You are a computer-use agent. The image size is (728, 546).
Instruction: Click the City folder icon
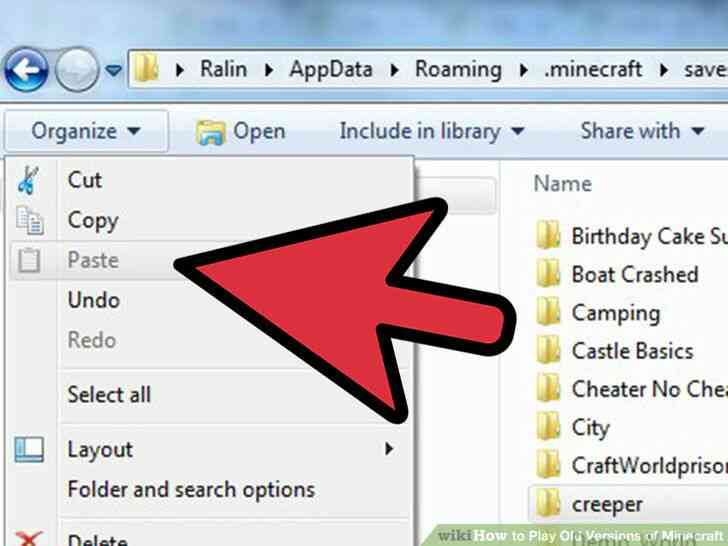tap(548, 426)
